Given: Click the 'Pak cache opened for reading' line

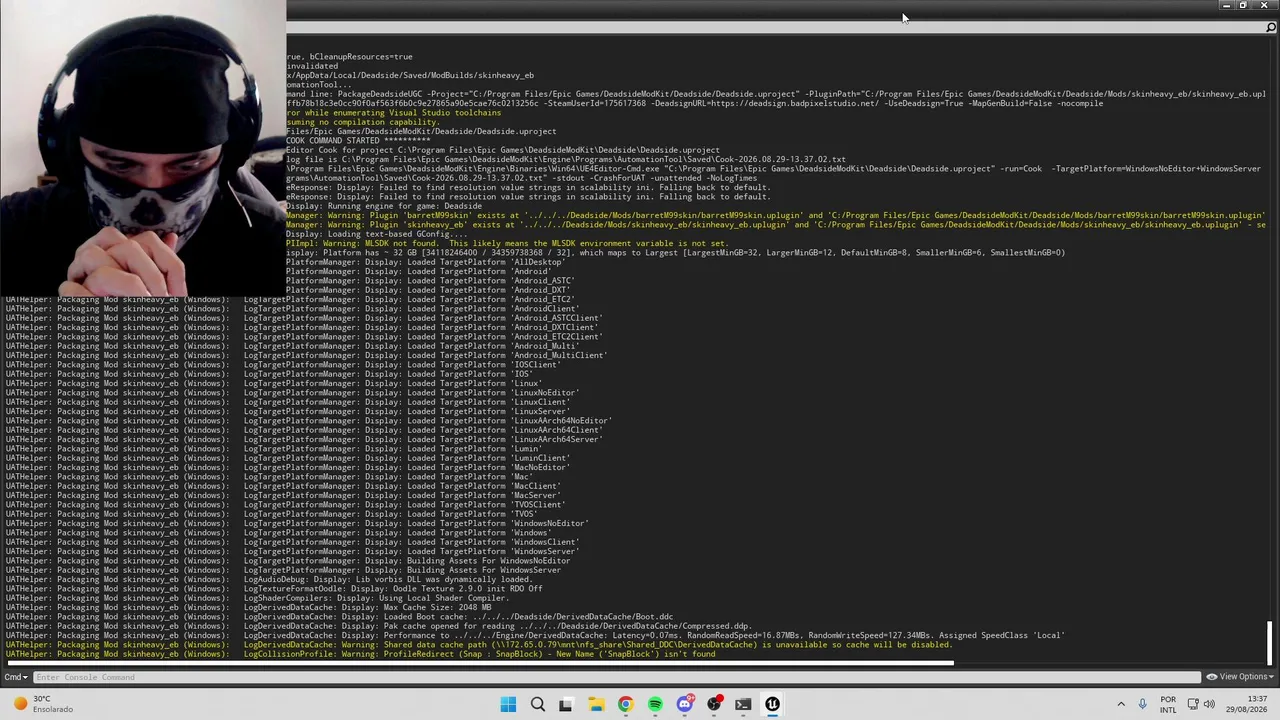Looking at the screenshot, I should [378, 626].
